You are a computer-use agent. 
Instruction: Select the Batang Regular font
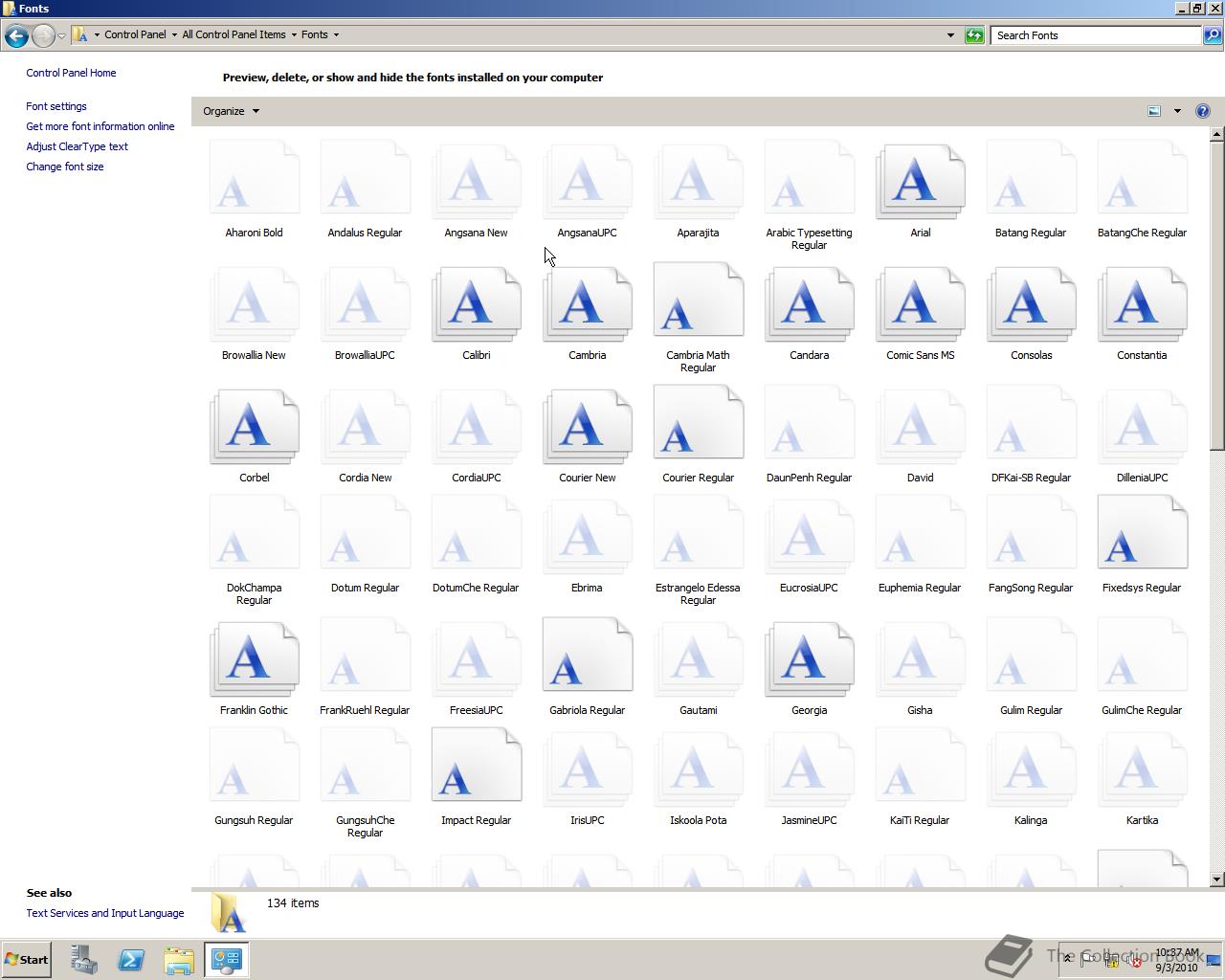(x=1031, y=189)
